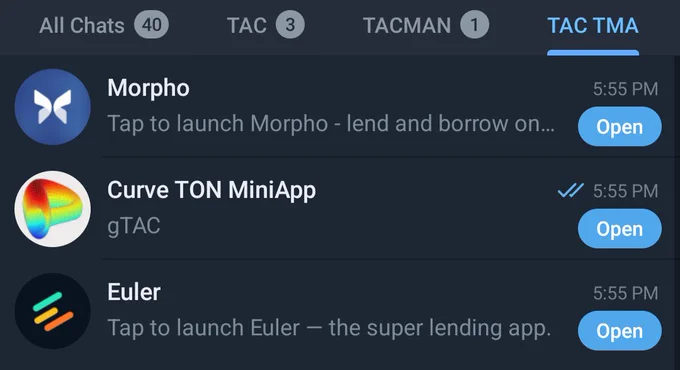Click the TAC unread badge 3

coord(290,25)
